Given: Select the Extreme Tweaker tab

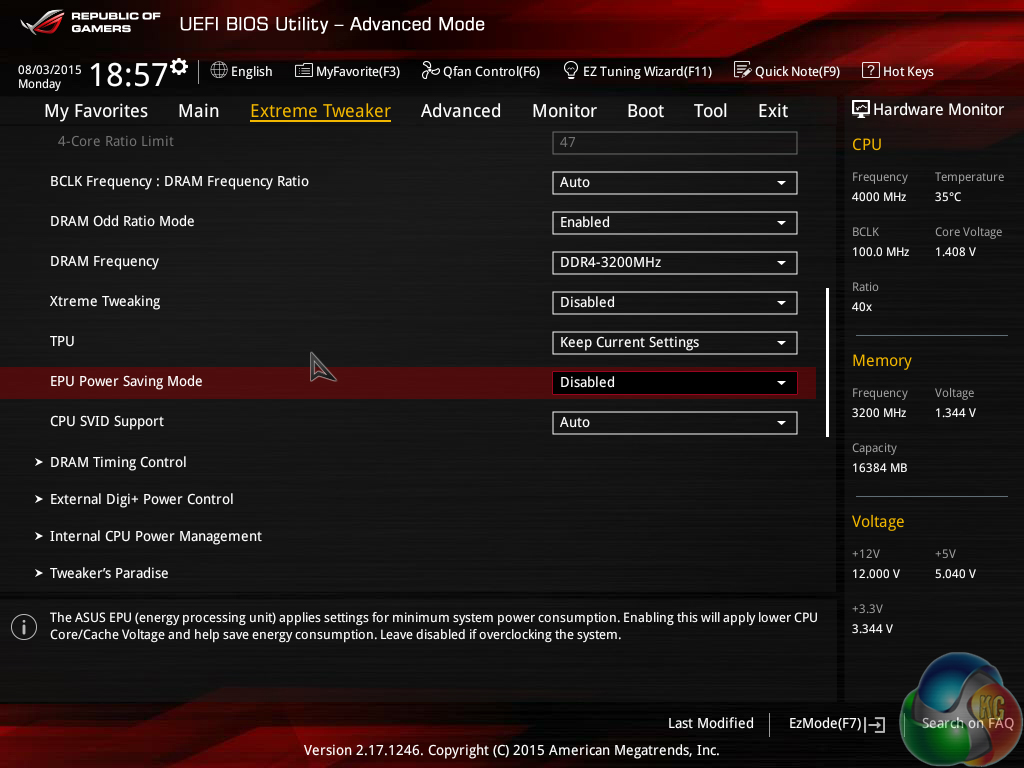Looking at the screenshot, I should tap(320, 111).
